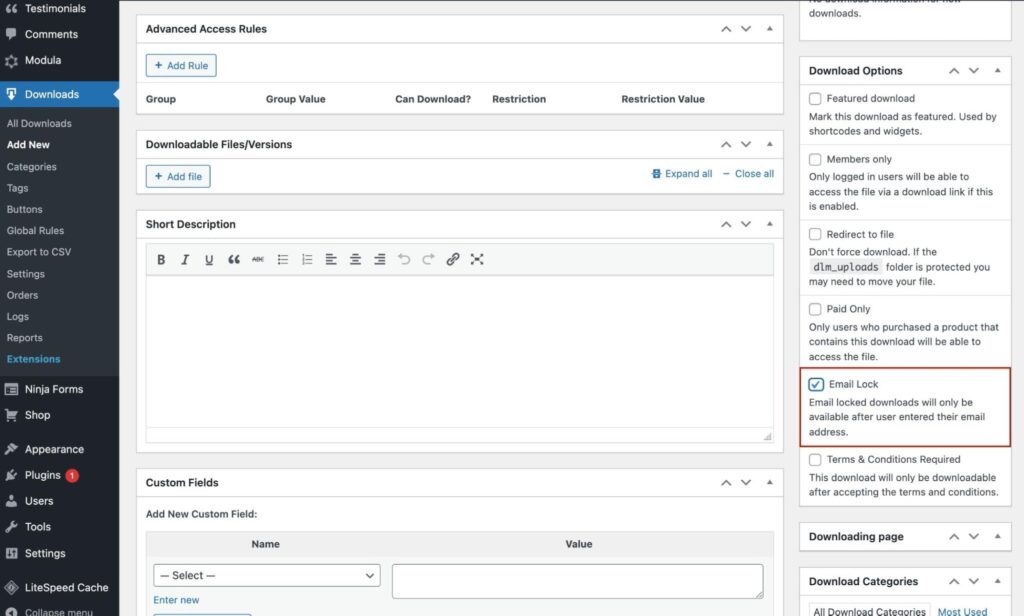Open the custom field Name select dropdown
Screen dimensions: 1024x616
click(x=266, y=576)
